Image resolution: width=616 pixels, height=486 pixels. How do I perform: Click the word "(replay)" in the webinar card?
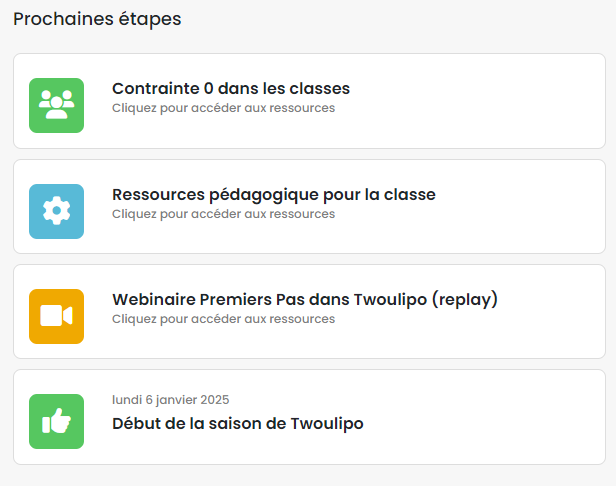(x=465, y=300)
